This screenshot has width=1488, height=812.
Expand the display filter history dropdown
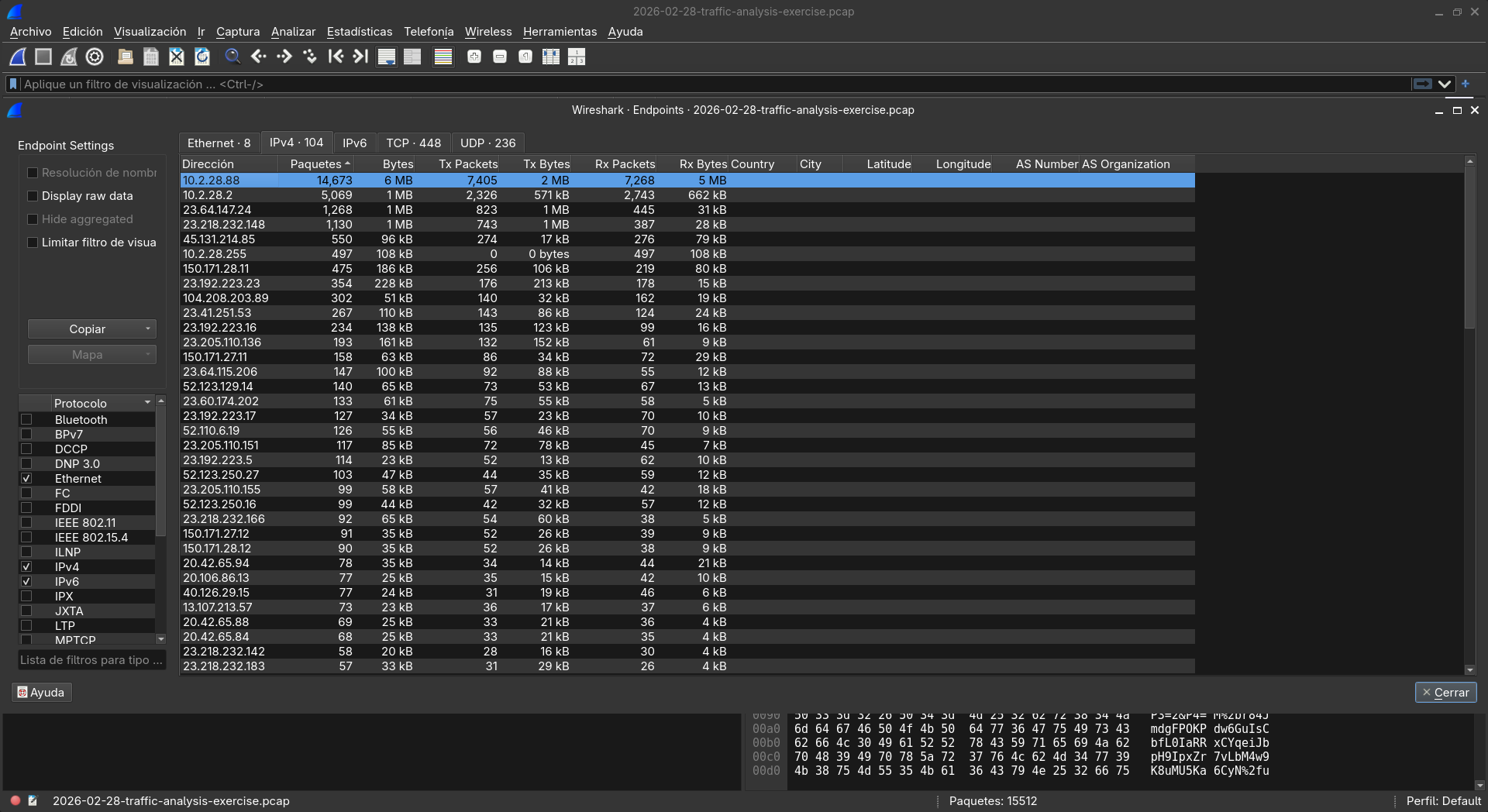coord(1445,84)
